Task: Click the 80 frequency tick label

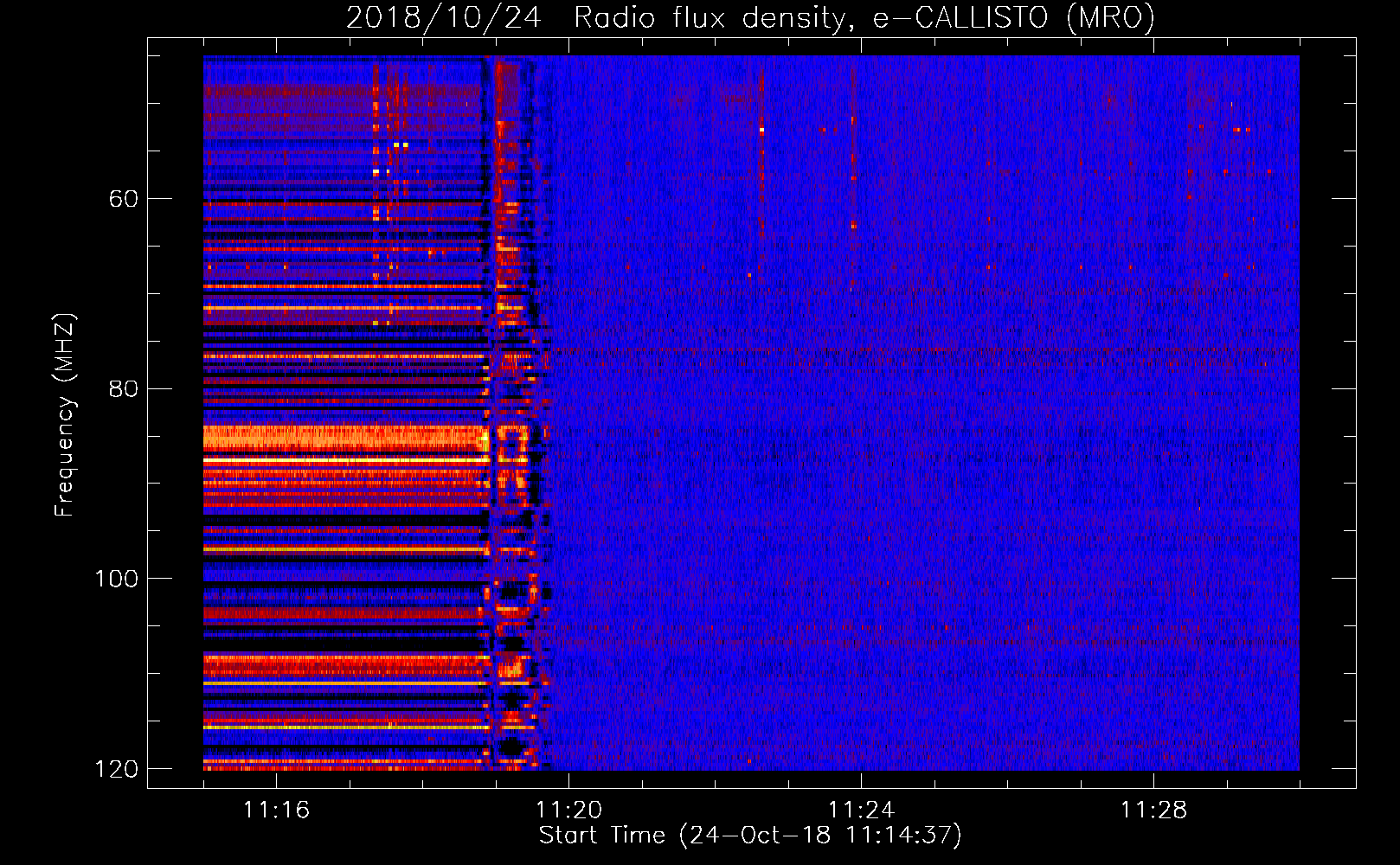Action: [123, 389]
